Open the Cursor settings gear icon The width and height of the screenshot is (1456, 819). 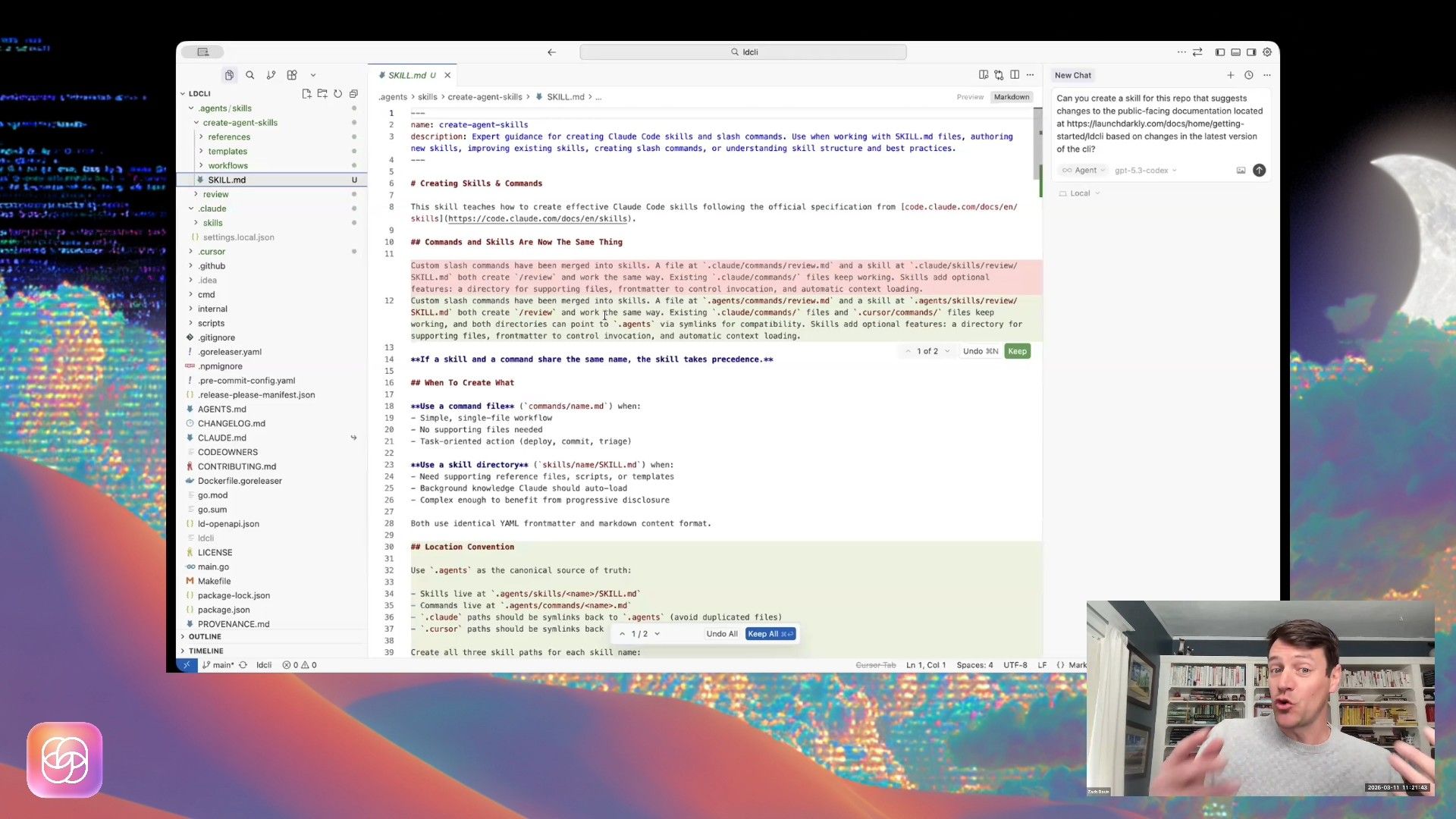click(1266, 52)
